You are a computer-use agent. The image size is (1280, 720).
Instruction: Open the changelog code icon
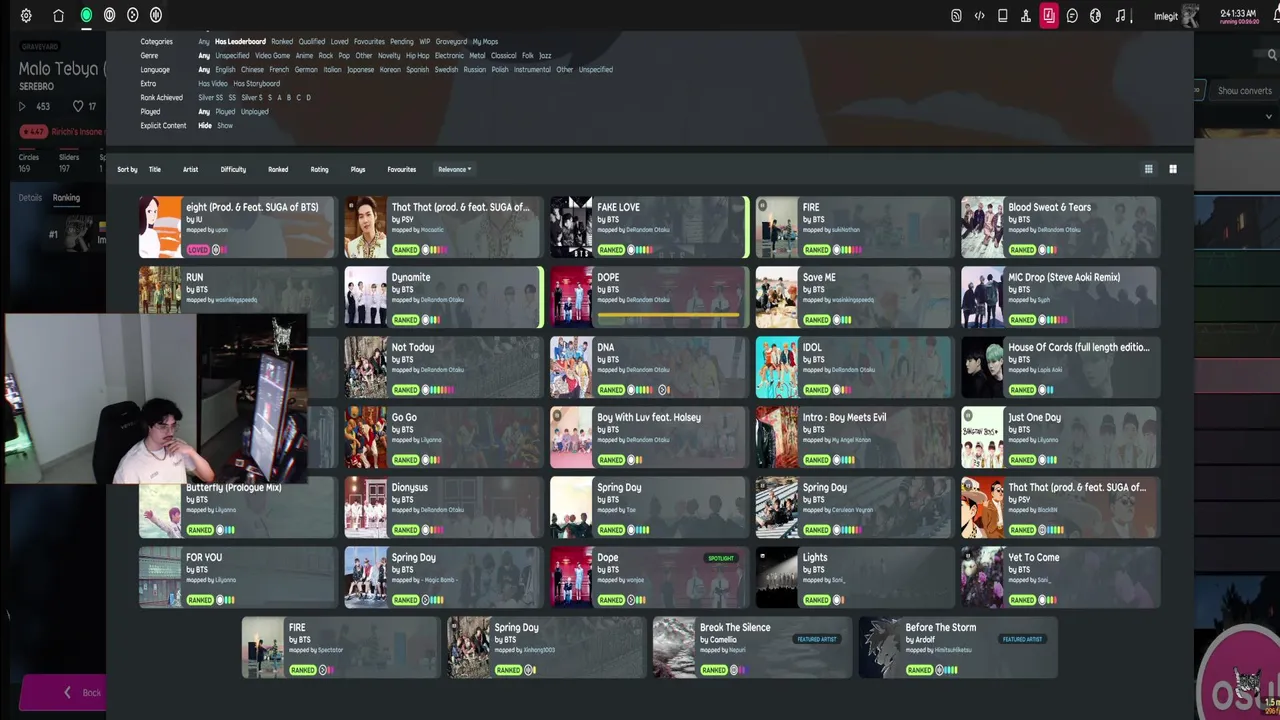pyautogui.click(x=979, y=15)
